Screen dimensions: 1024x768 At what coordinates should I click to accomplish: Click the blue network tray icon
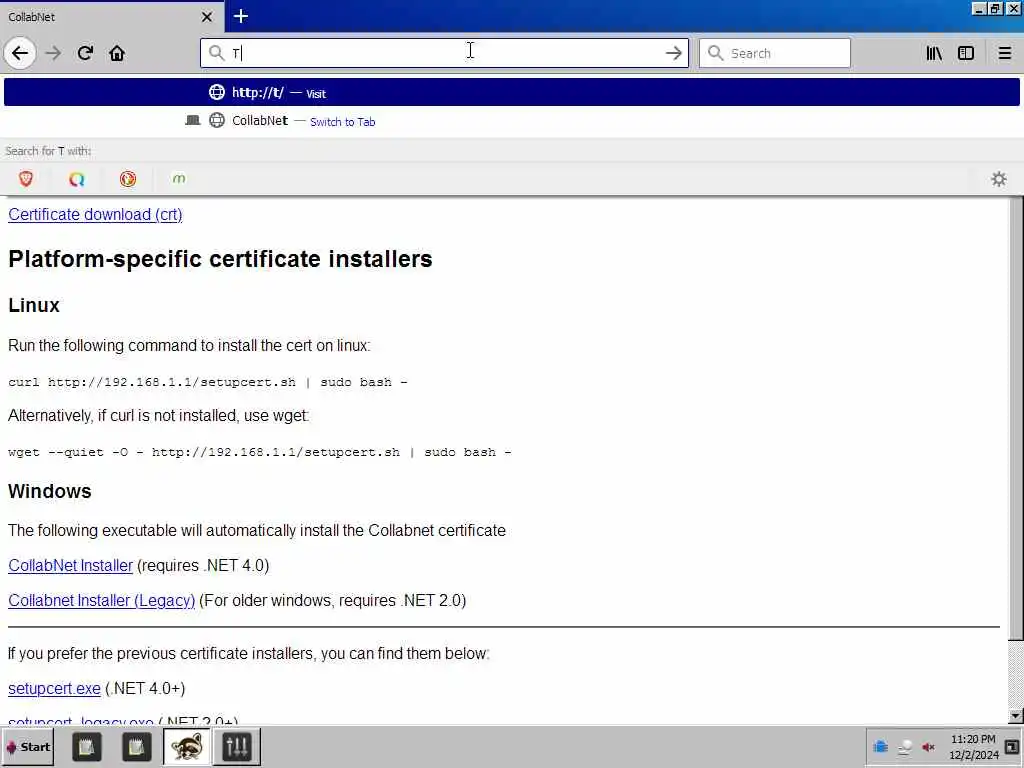880,746
